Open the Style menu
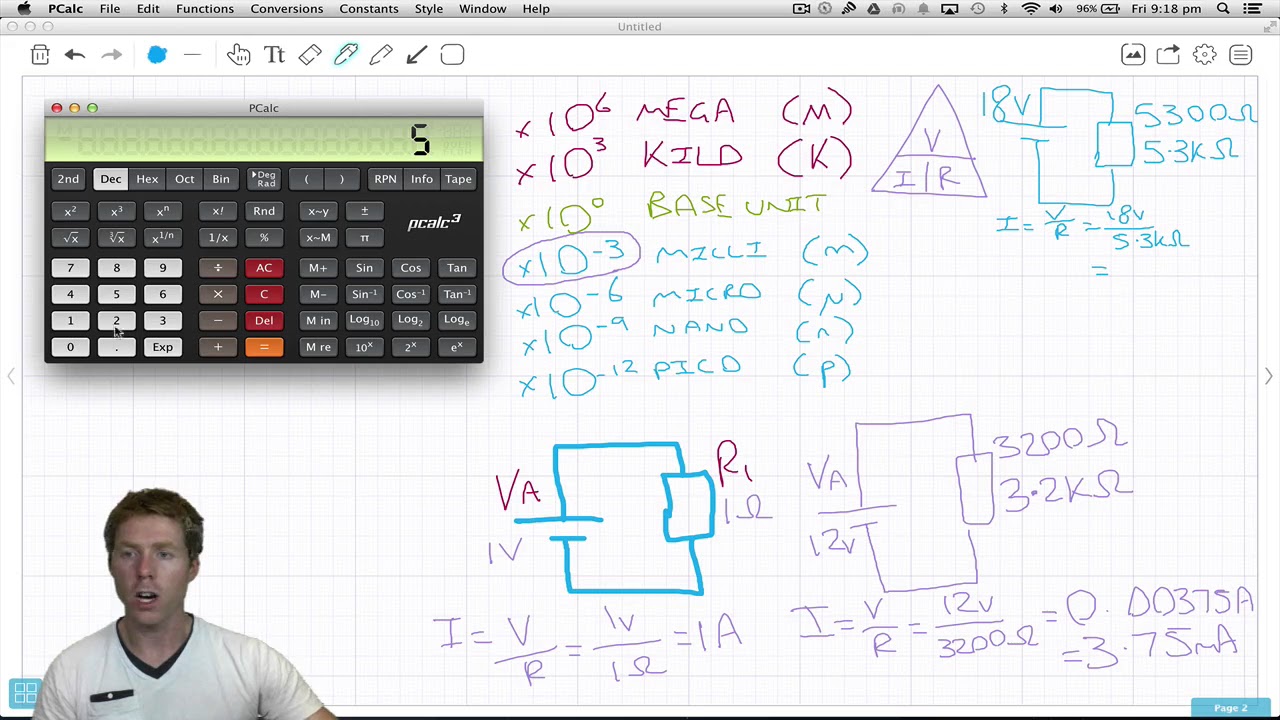The width and height of the screenshot is (1280, 720). (429, 9)
